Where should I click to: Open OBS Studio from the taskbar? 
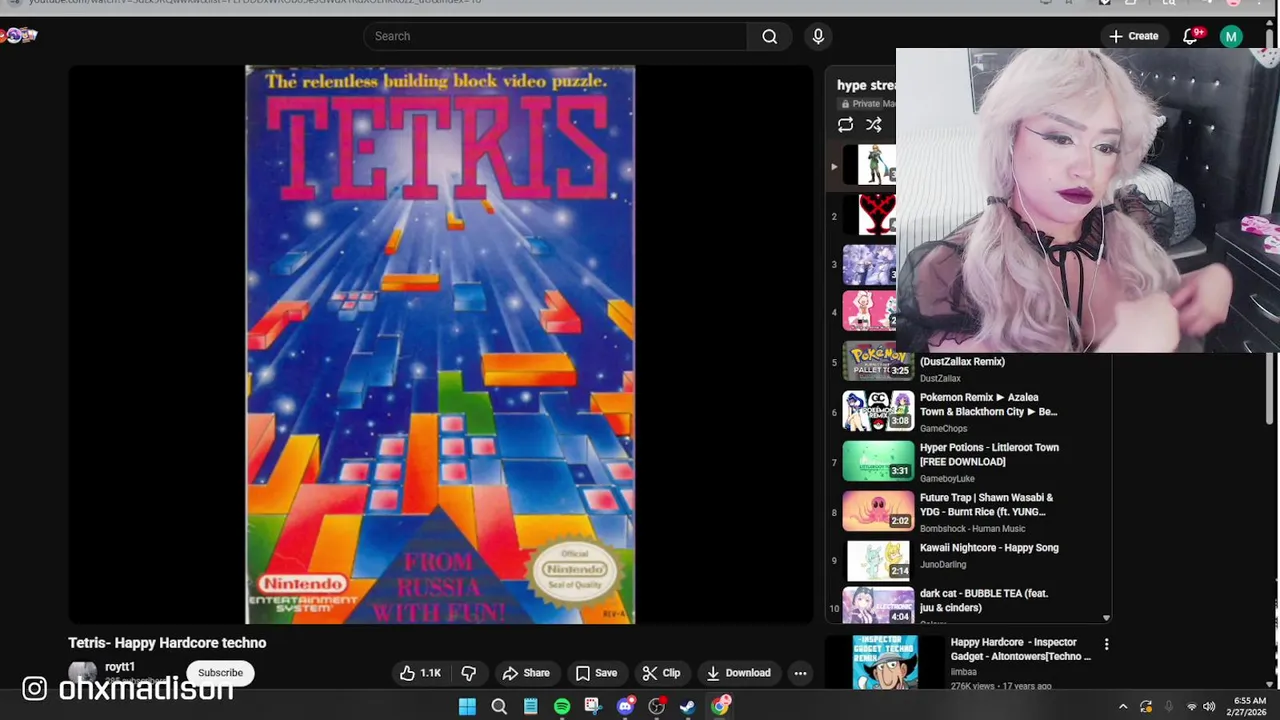657,707
